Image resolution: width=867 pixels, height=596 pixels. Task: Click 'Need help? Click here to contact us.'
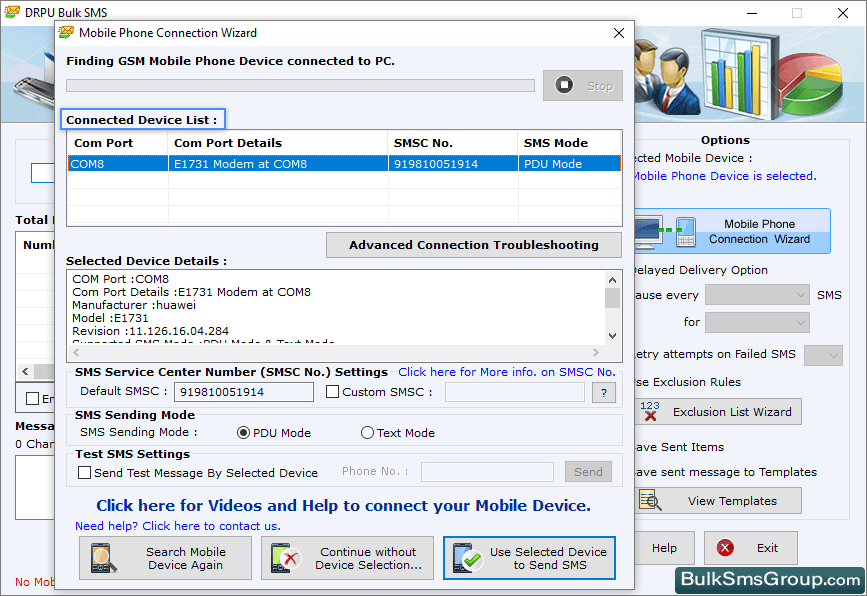click(177, 526)
